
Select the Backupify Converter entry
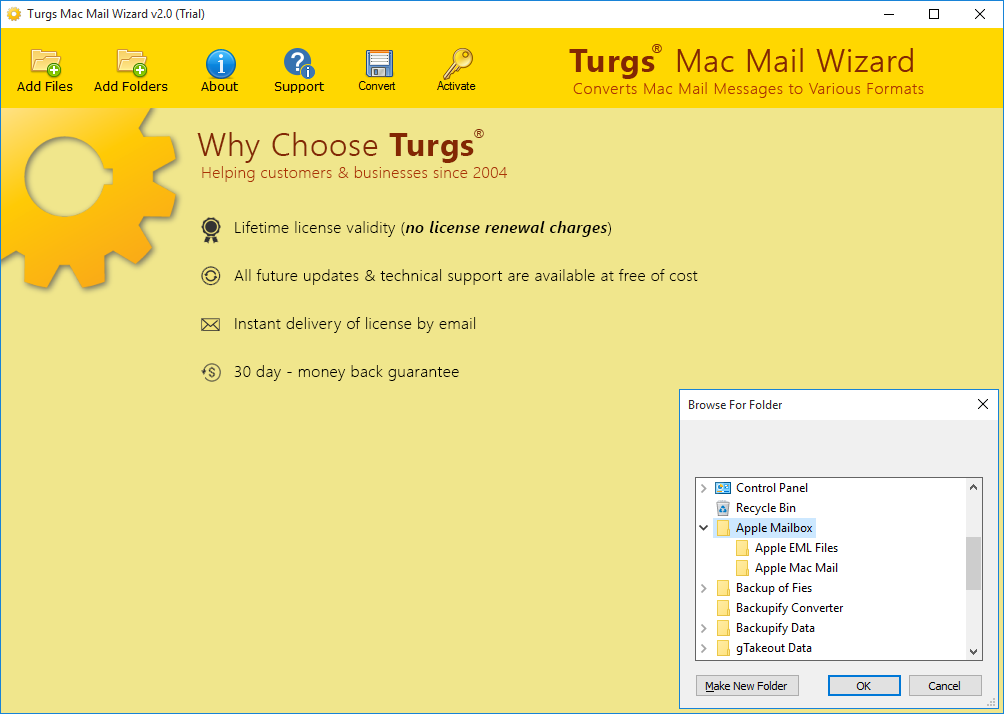click(789, 608)
